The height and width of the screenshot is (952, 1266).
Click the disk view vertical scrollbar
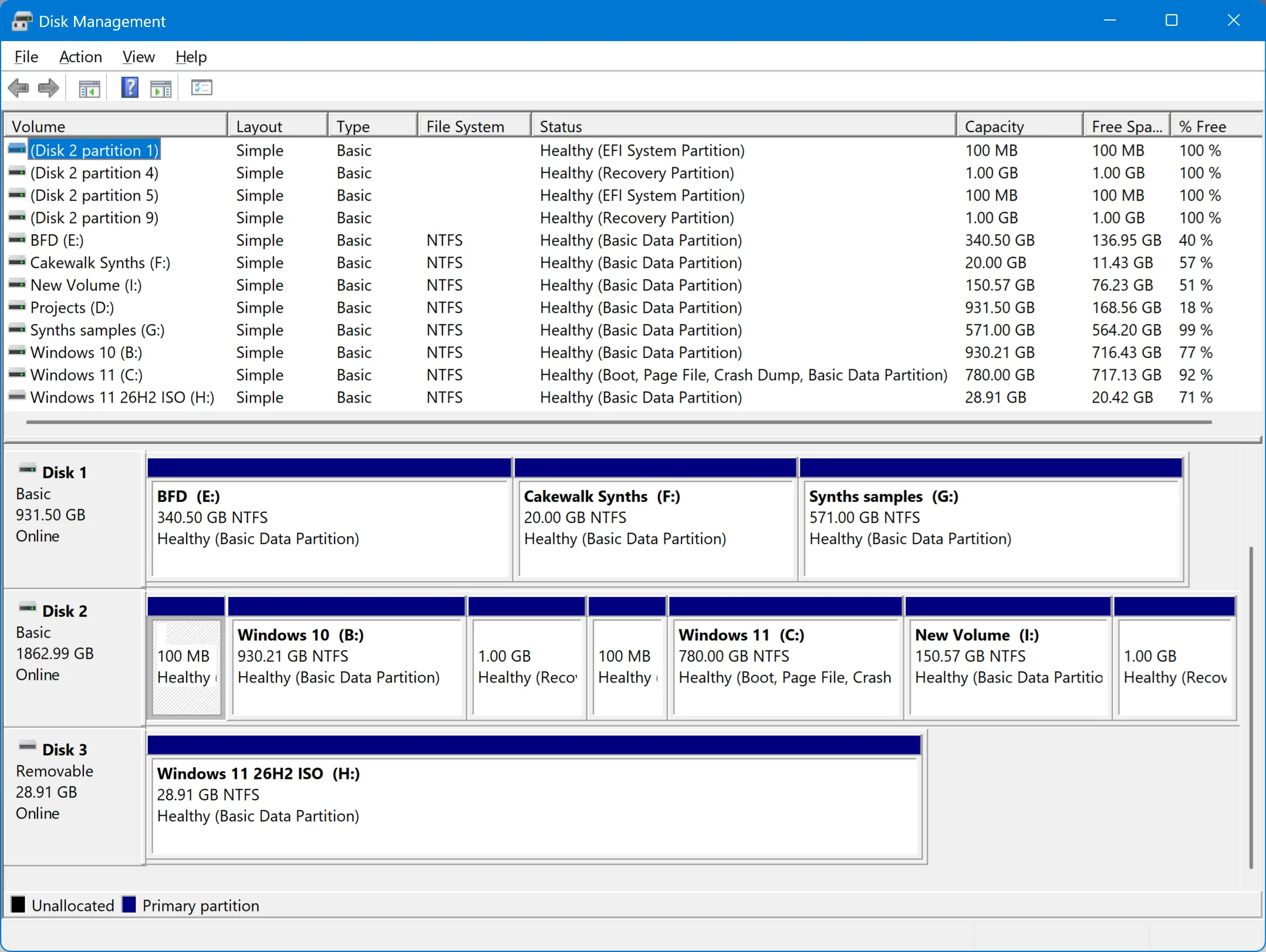click(x=1251, y=707)
